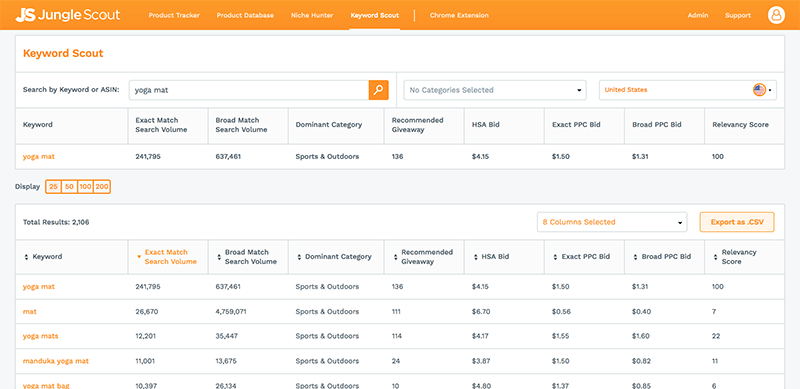Select the 11,001 exact match value
This screenshot has height=389, width=800.
pos(146,361)
